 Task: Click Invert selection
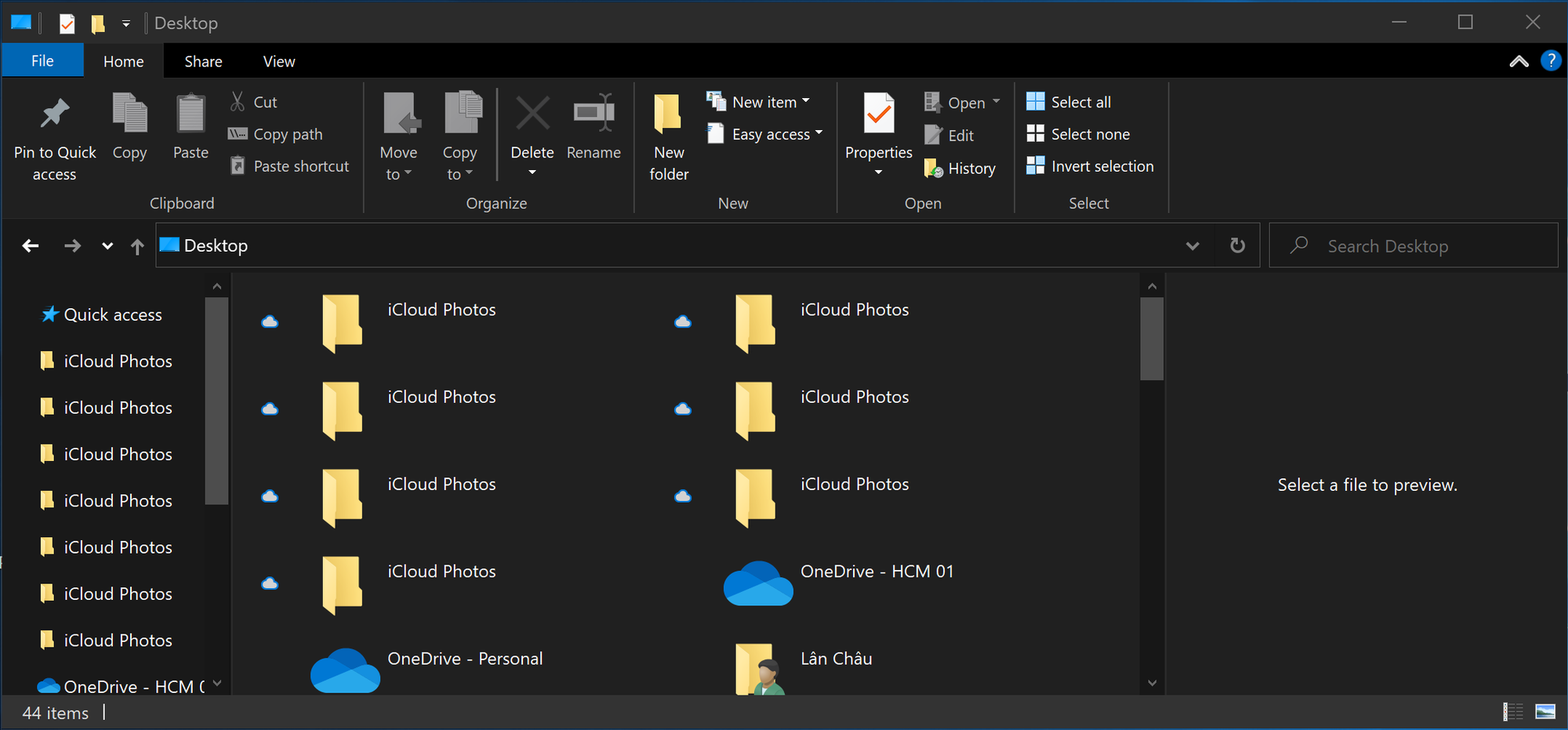click(x=1090, y=166)
